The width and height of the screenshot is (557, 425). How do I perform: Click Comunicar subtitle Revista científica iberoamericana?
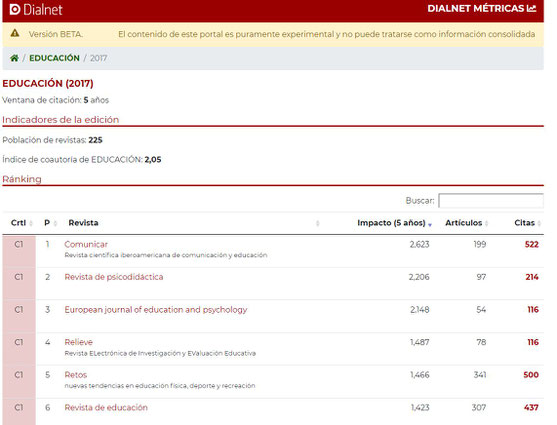click(166, 255)
